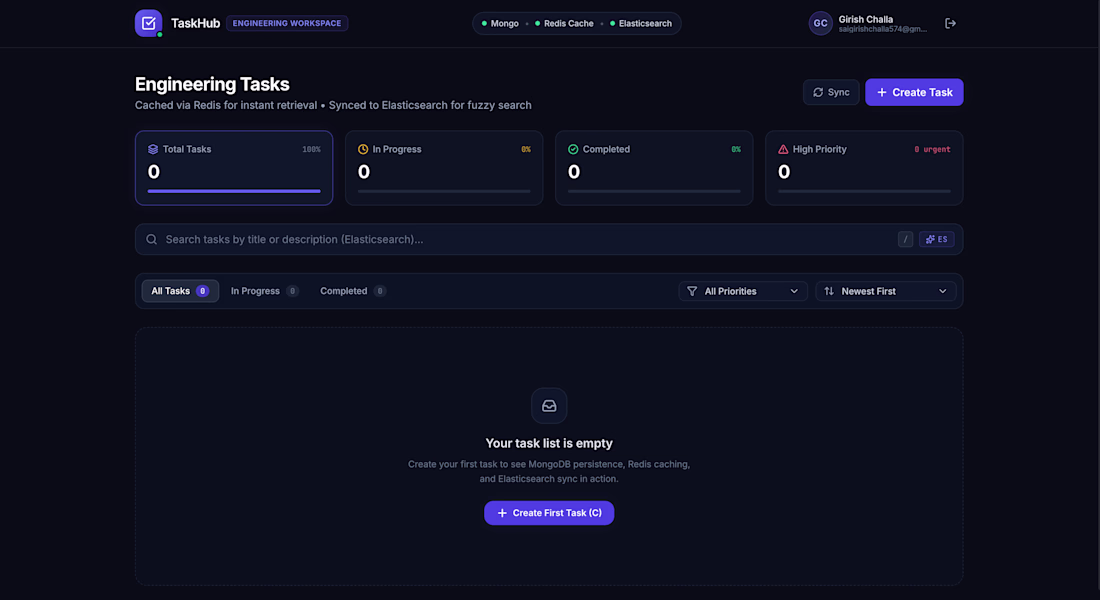Click the GC user avatar
This screenshot has height=600, width=1100.
tap(820, 23)
